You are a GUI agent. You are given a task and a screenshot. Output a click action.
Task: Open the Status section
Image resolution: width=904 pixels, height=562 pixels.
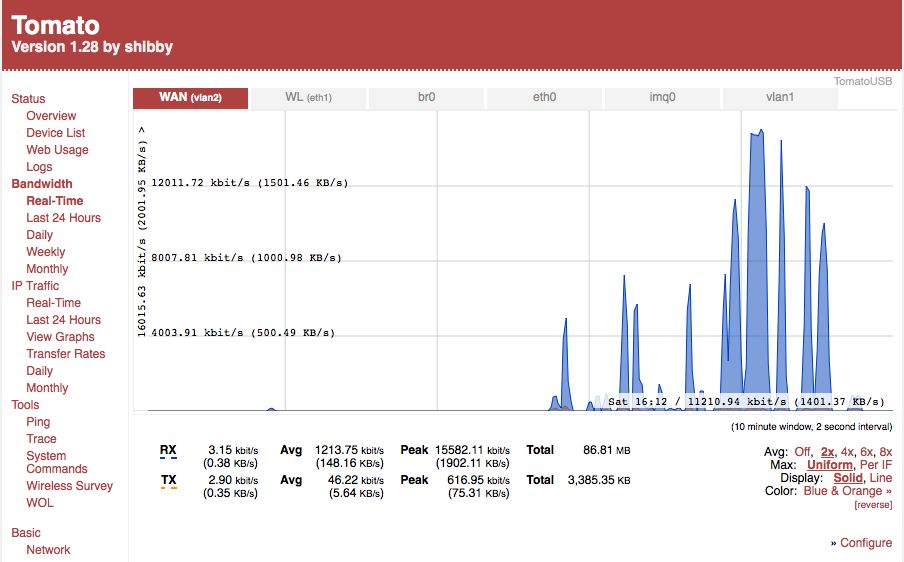tap(28, 99)
